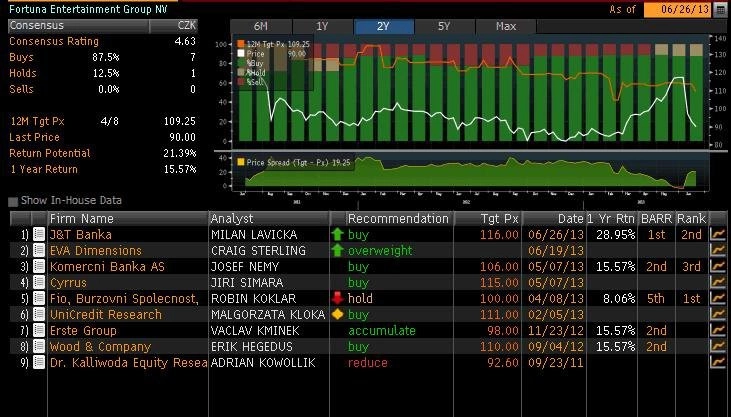The width and height of the screenshot is (731, 417).
Task: Sort by Rank column header
Action: (x=691, y=218)
